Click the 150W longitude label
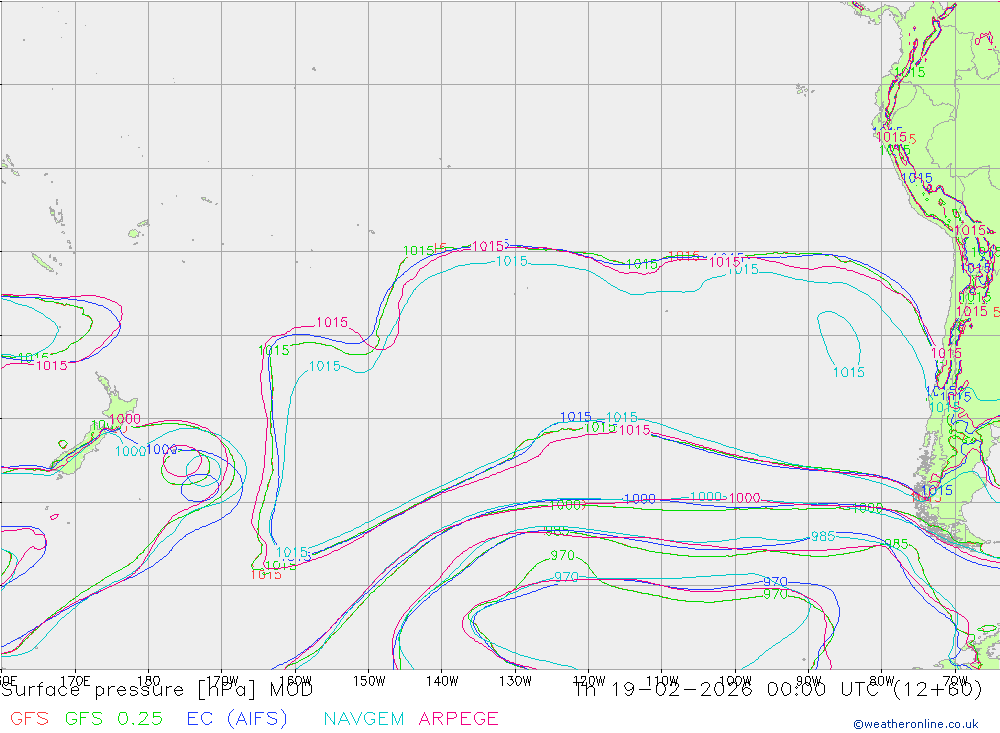Screen dimensions: 1000x733 369,681
